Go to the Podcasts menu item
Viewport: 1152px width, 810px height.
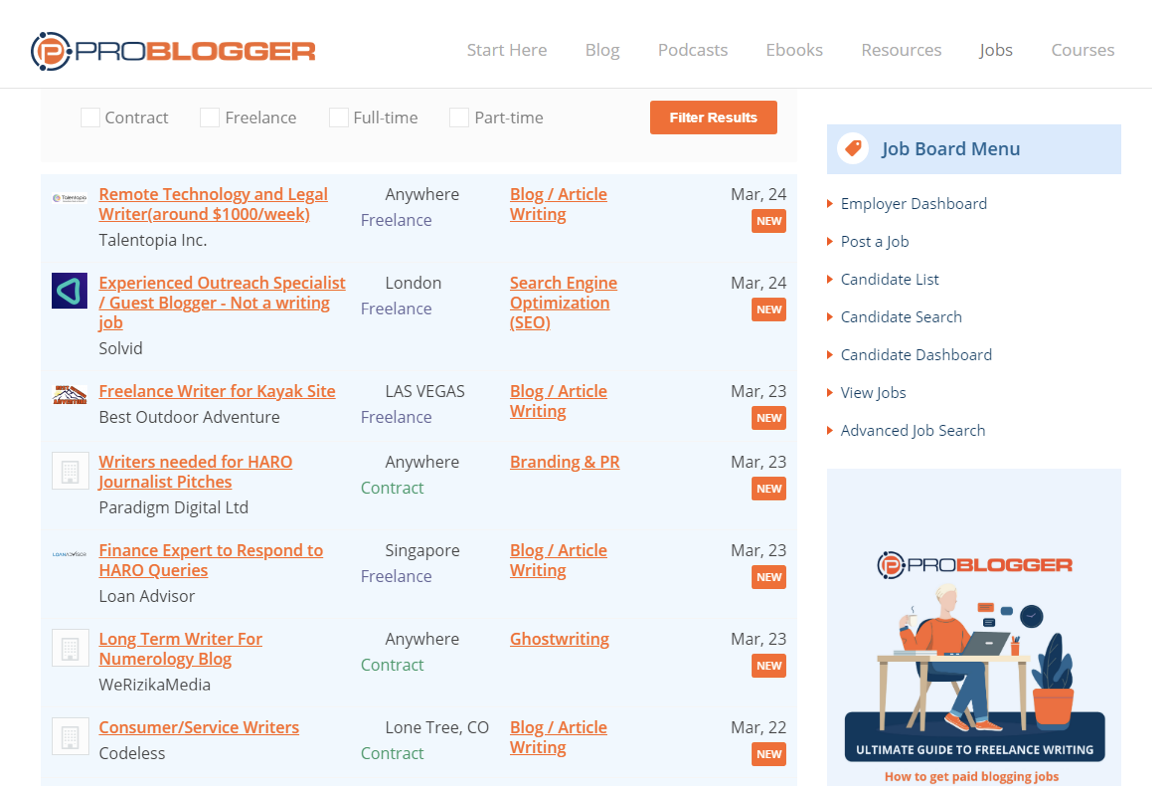click(692, 50)
